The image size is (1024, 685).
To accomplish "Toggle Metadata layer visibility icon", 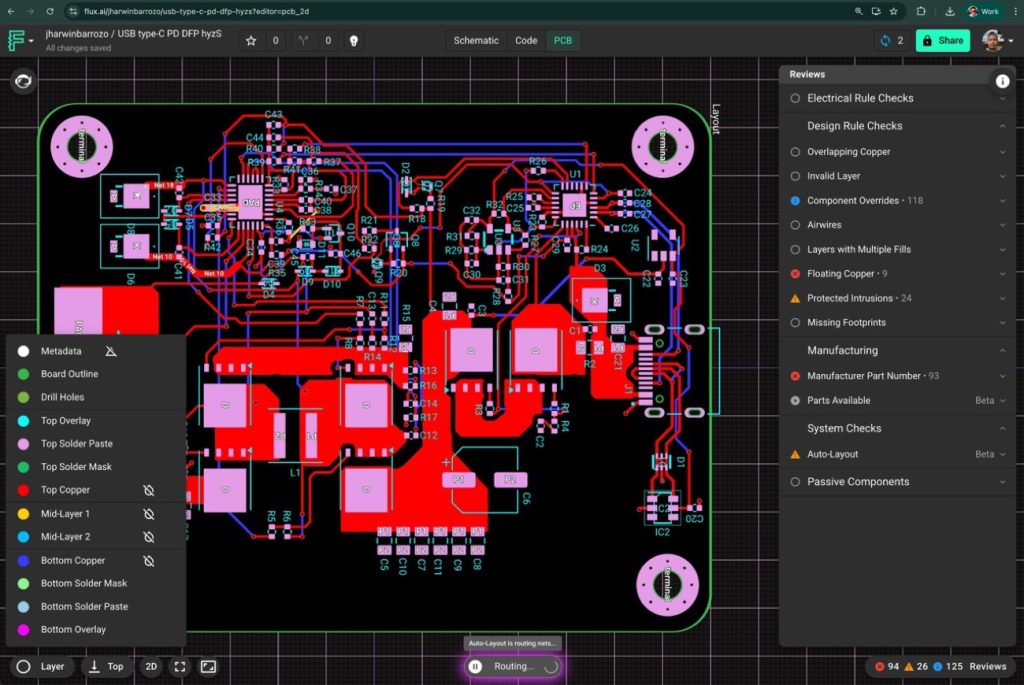I will coord(112,351).
